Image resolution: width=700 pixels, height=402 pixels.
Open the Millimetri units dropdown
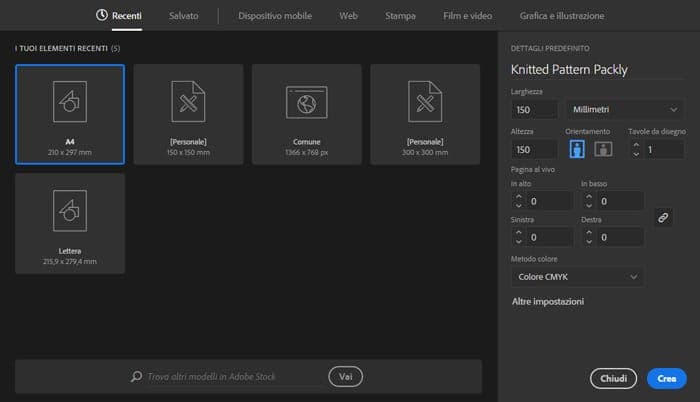pyautogui.click(x=623, y=108)
